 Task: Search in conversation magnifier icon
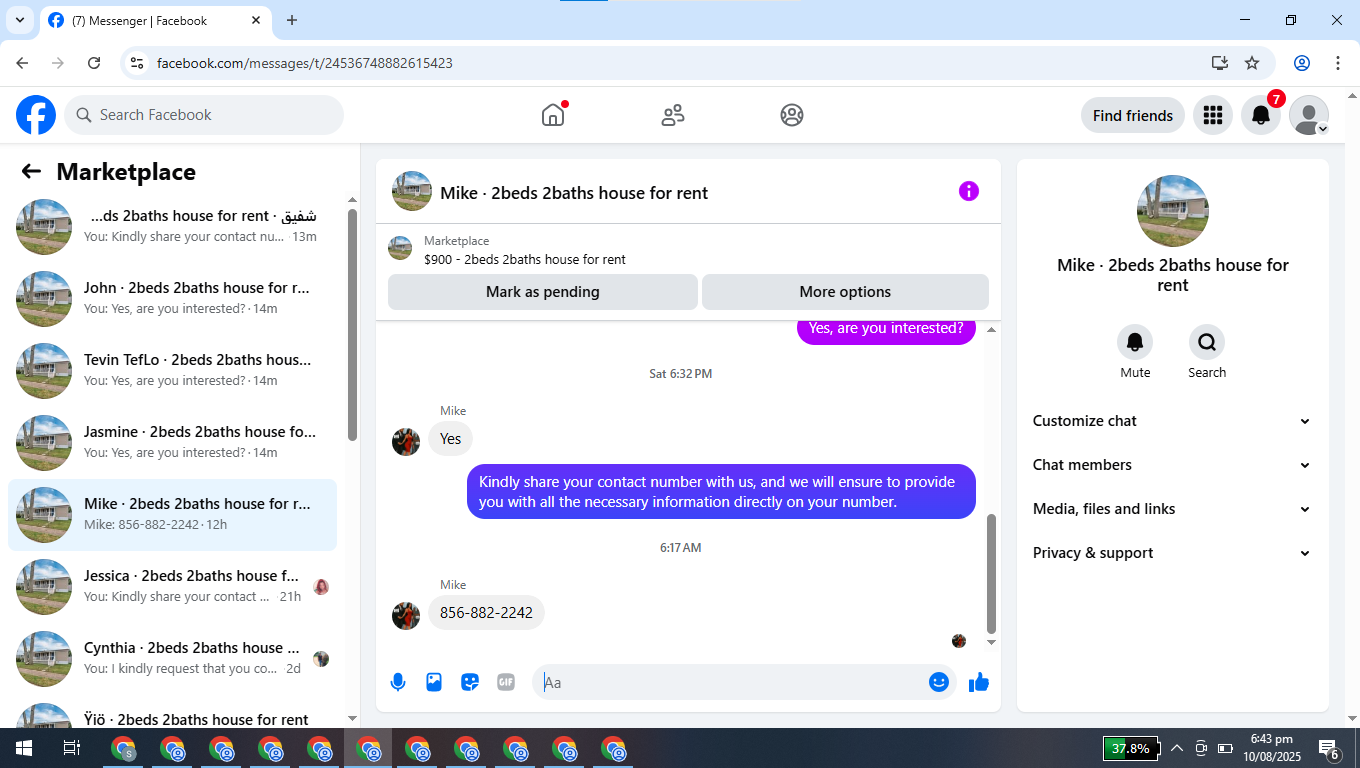click(x=1207, y=342)
